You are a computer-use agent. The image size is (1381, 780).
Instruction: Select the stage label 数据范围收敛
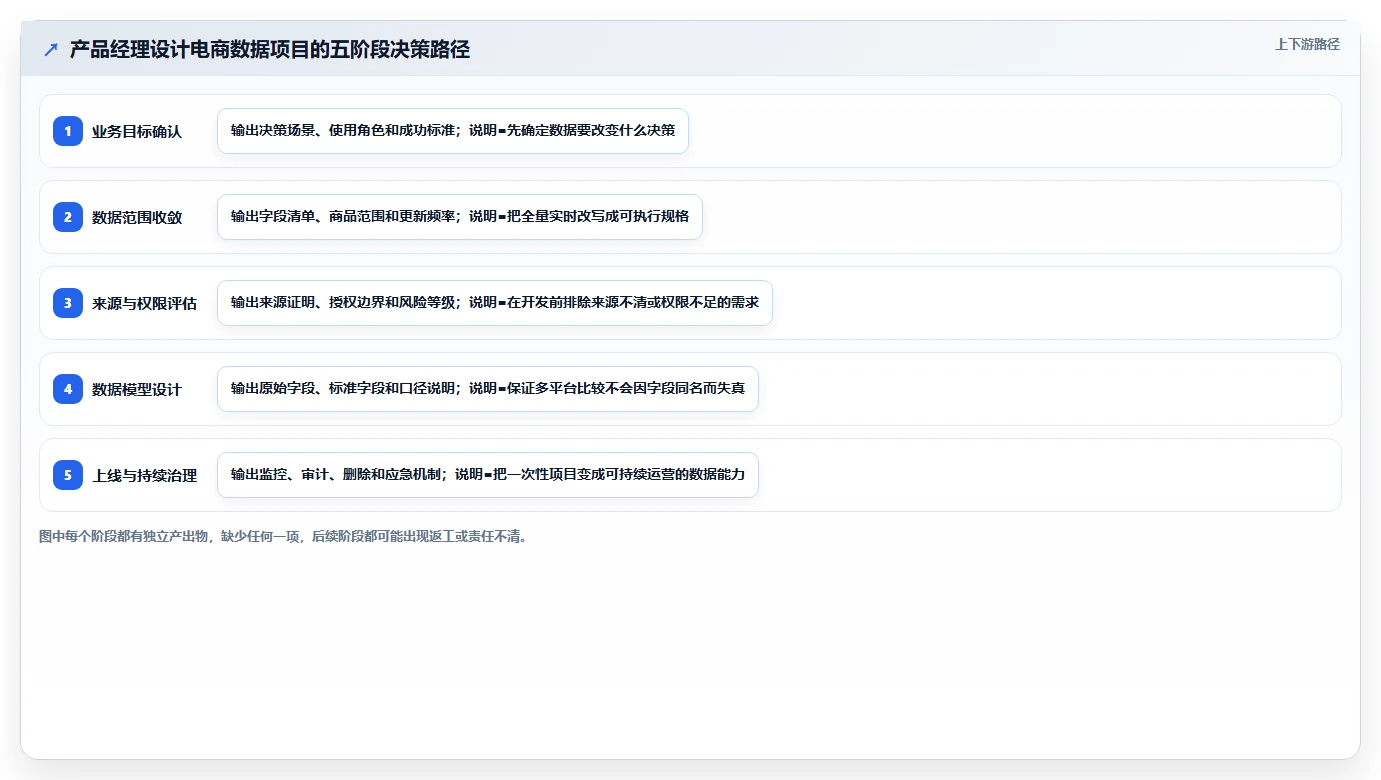[x=137, y=217]
